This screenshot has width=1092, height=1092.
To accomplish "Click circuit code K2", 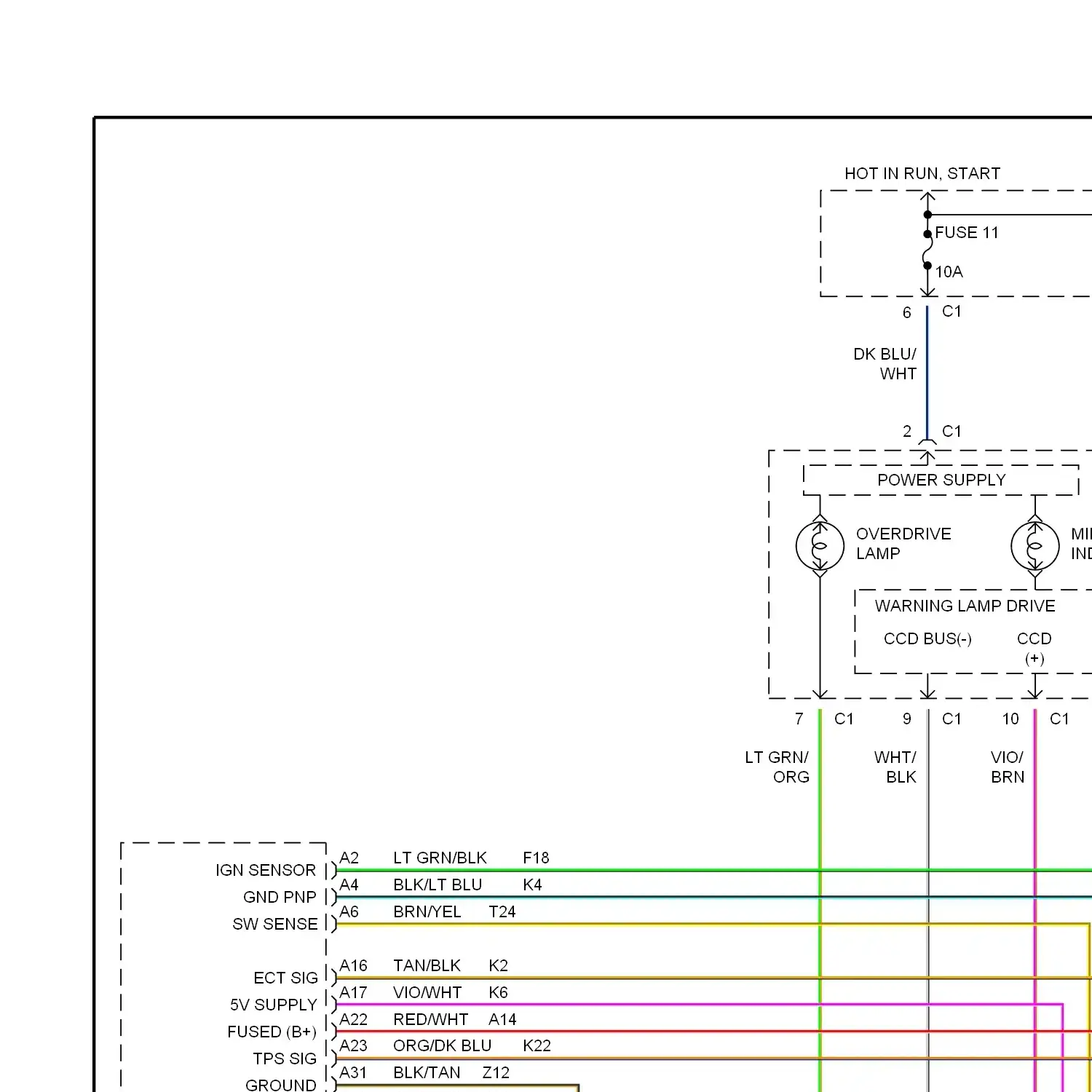I will tap(498, 966).
